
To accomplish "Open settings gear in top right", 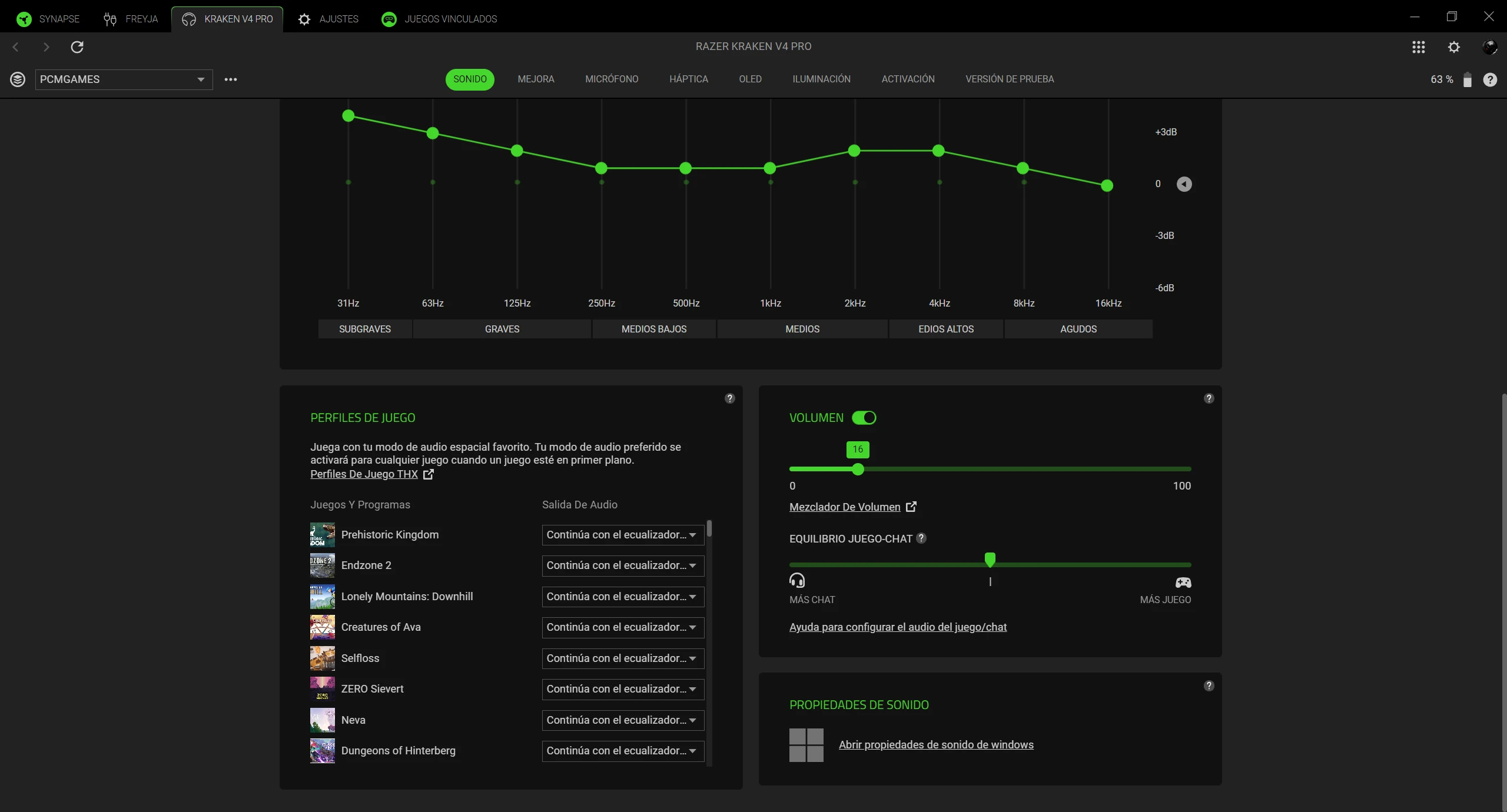I will click(x=1454, y=47).
